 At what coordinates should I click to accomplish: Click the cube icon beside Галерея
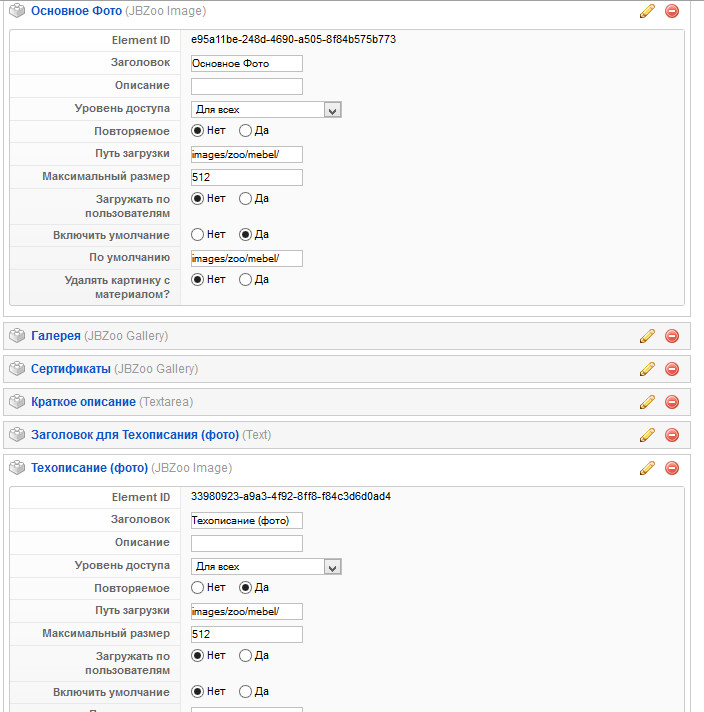coord(16,336)
